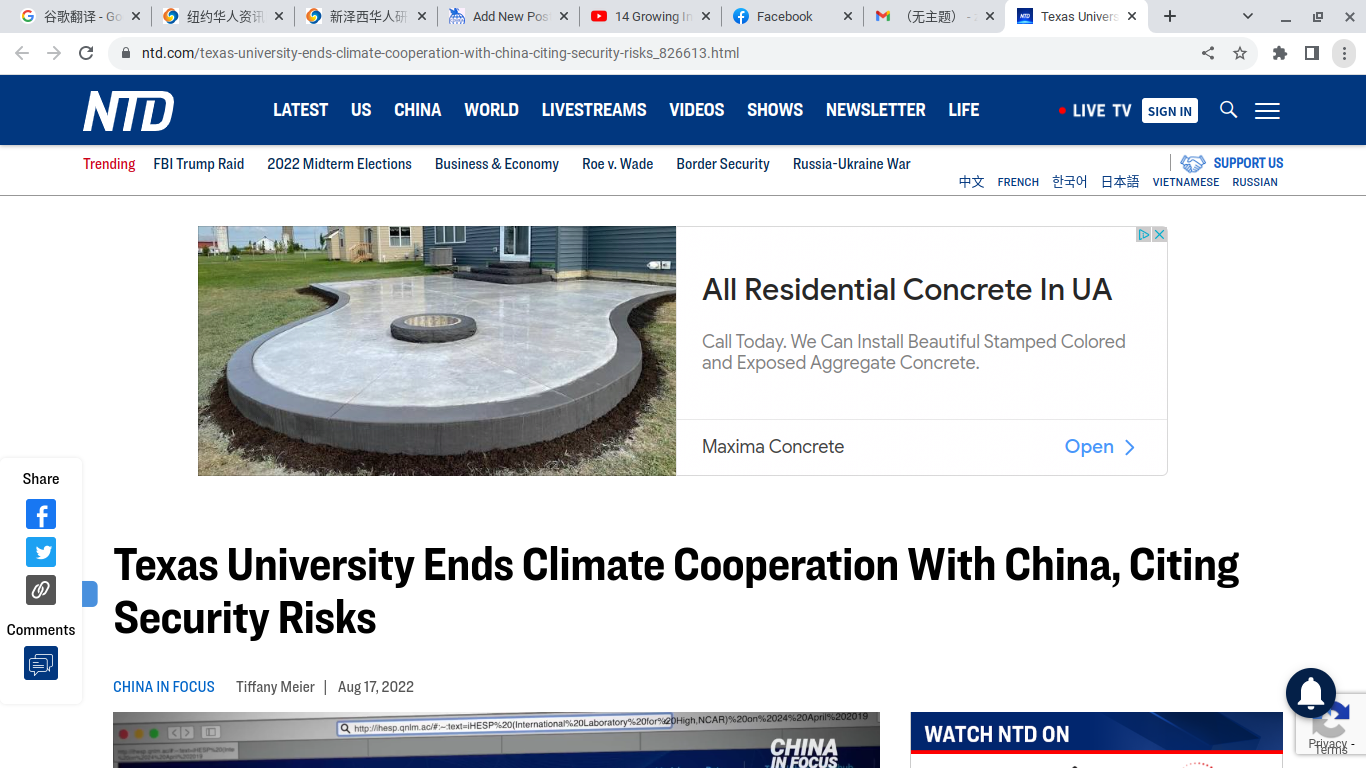The image size is (1366, 768).
Task: Open the Comments section
Action: [x=40, y=662]
